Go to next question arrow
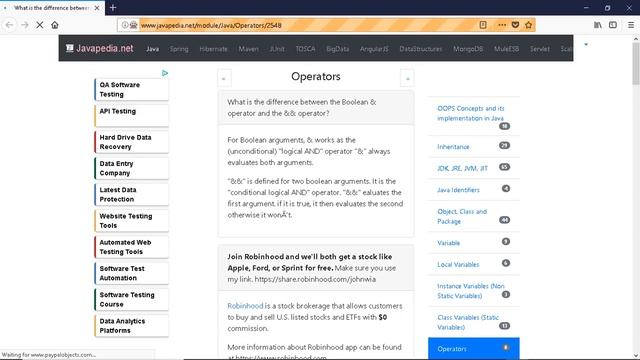This screenshot has height=360, width=640. pyautogui.click(x=407, y=78)
